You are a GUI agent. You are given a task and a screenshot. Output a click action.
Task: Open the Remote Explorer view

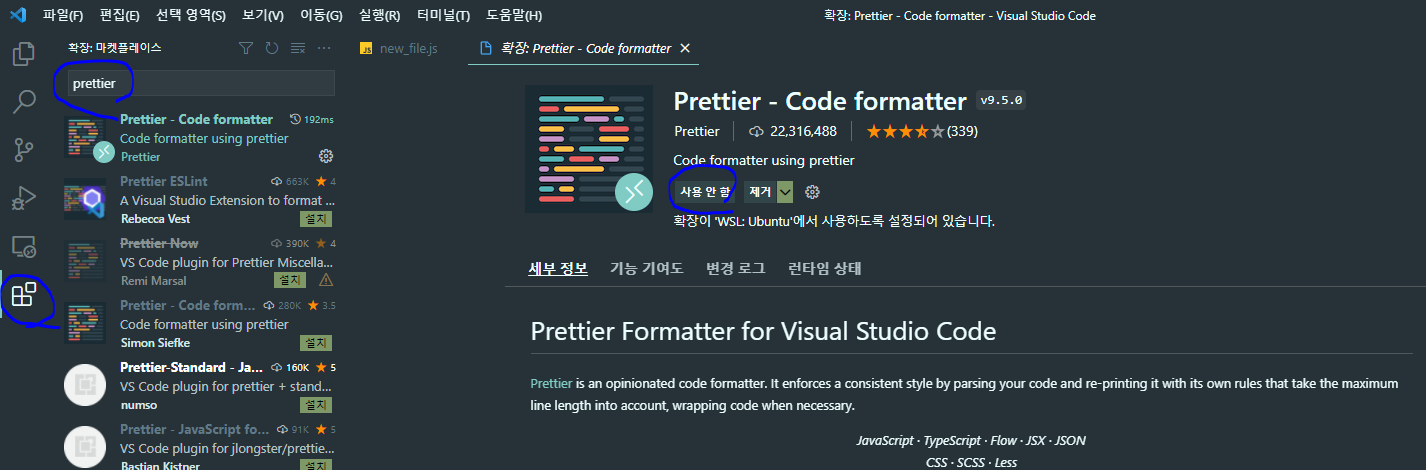(x=24, y=246)
